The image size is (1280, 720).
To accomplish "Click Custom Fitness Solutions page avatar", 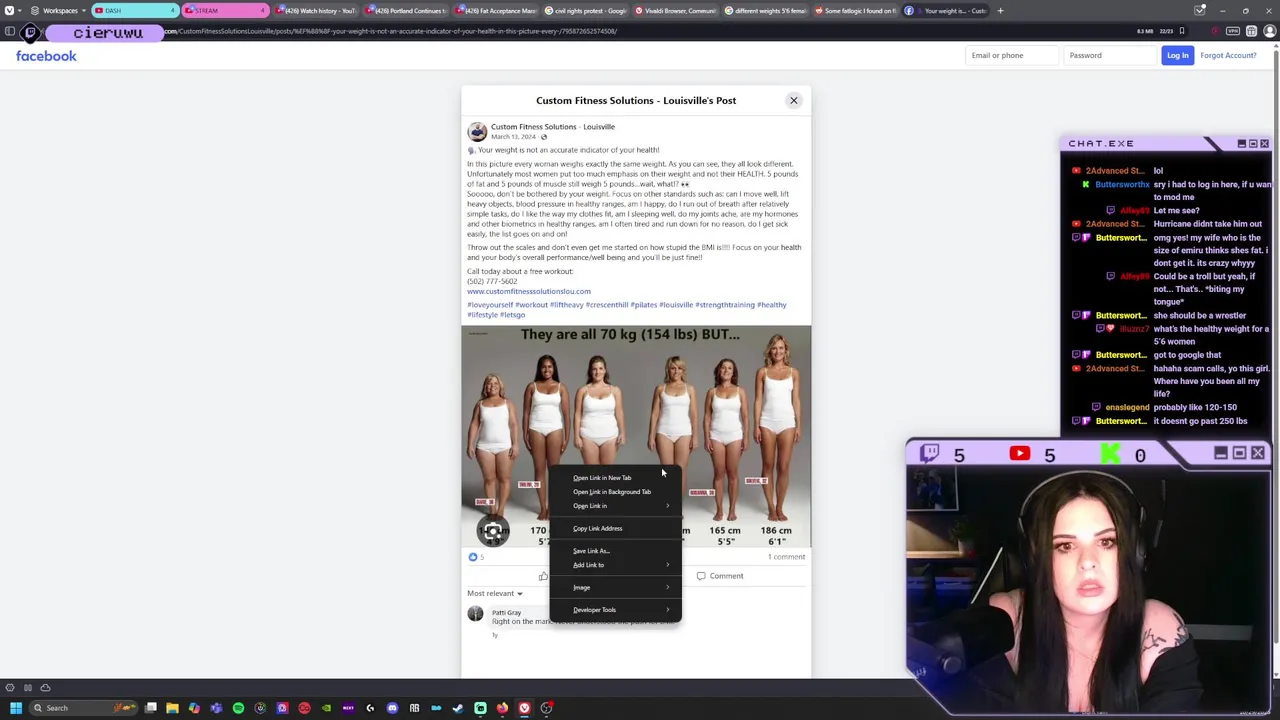I will [477, 132].
